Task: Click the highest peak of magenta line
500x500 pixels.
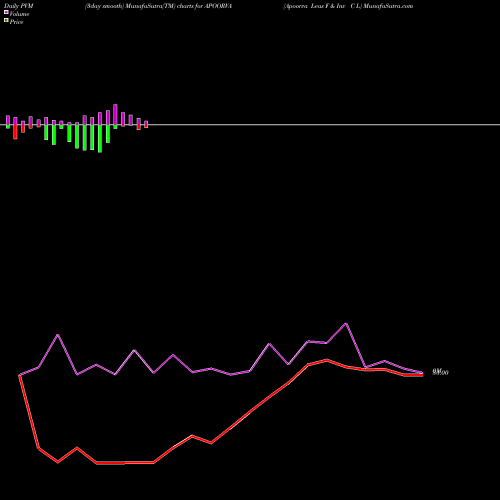Action: (x=346, y=323)
